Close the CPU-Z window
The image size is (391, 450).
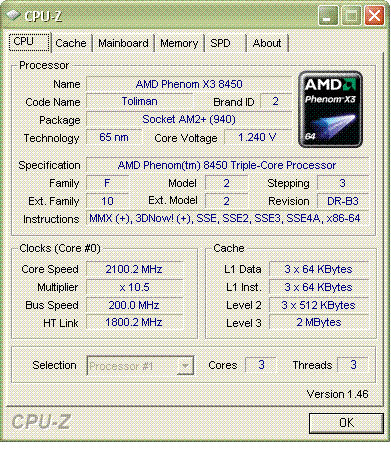tap(374, 16)
